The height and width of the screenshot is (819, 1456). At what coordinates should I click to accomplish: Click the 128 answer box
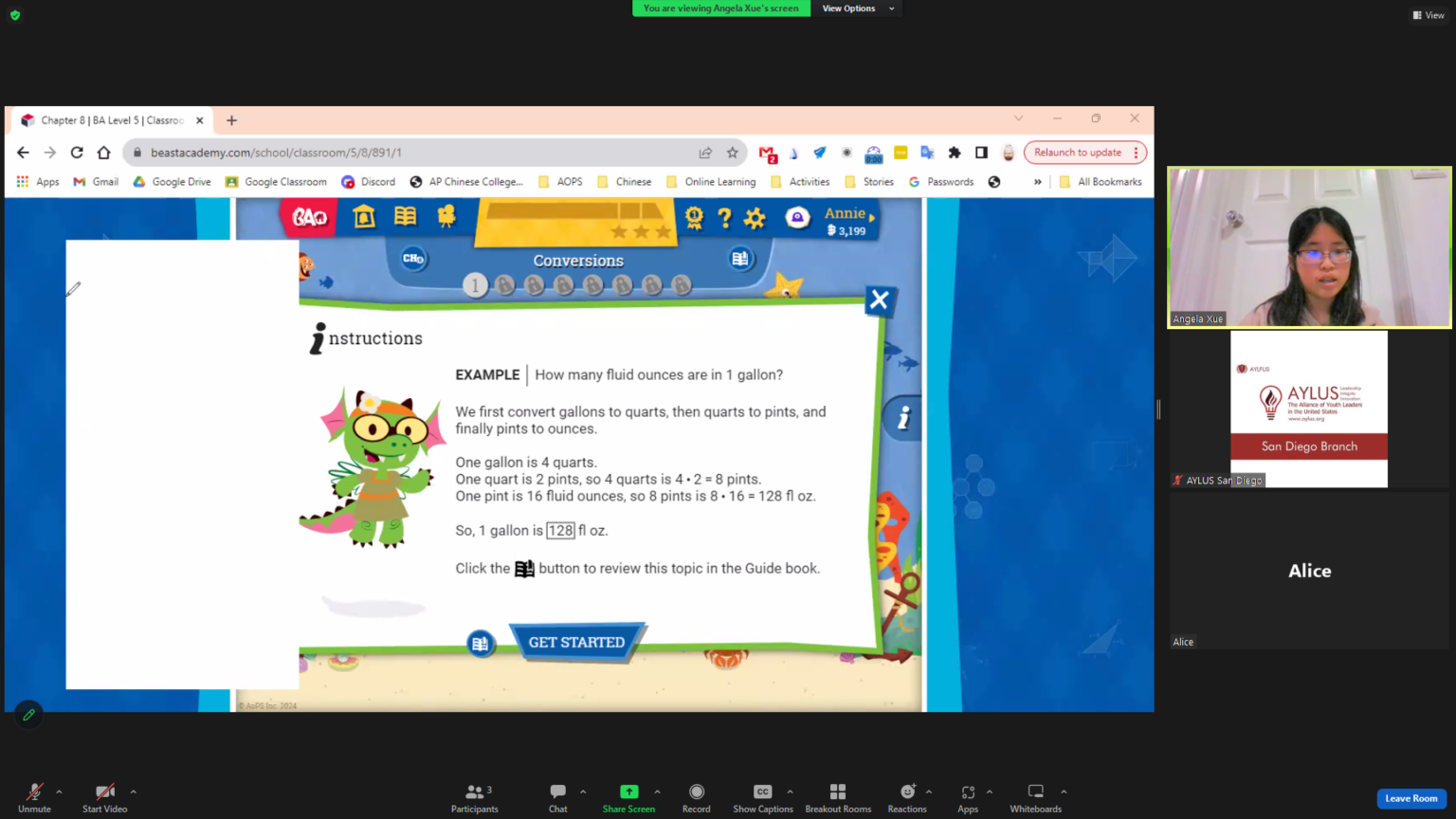coord(561,531)
